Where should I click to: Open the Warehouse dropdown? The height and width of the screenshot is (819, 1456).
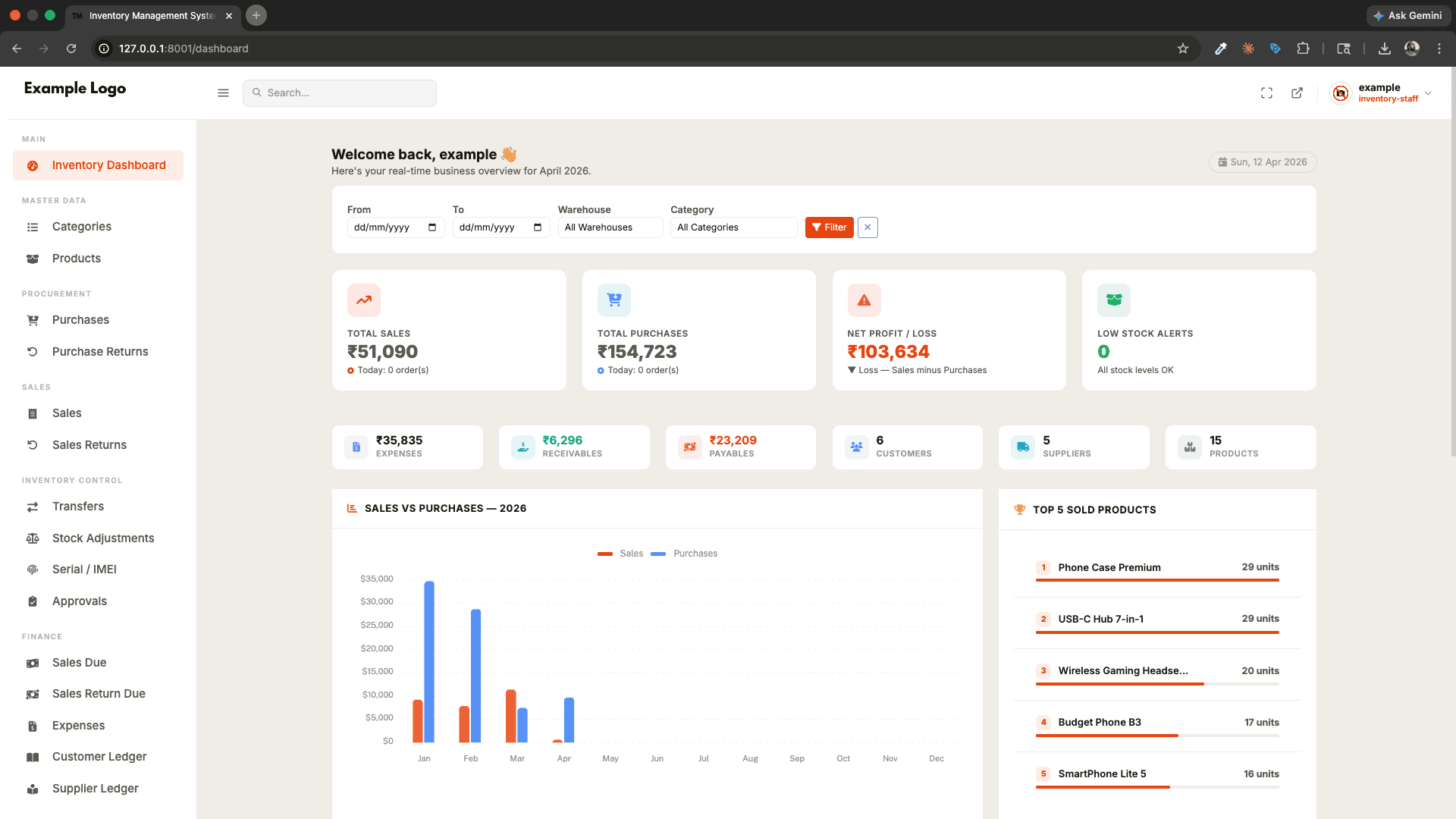coord(610,227)
